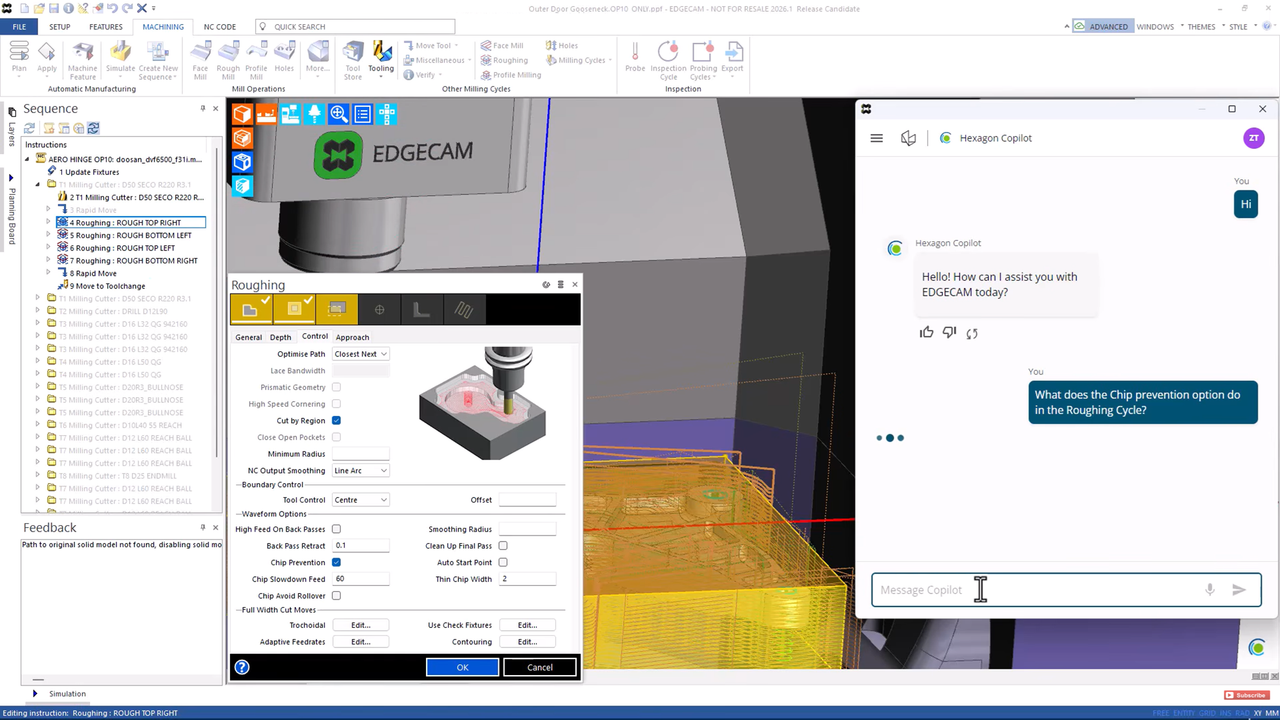The height and width of the screenshot is (720, 1280).
Task: Open the Tool Control dropdown
Action: (x=360, y=500)
